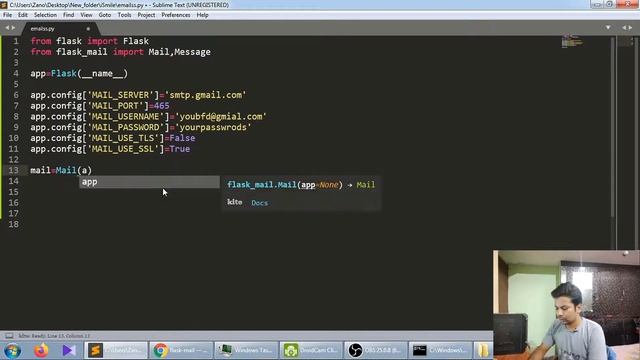The width and height of the screenshot is (640, 360).
Task: Open the Selection menu
Action: tap(45, 15)
